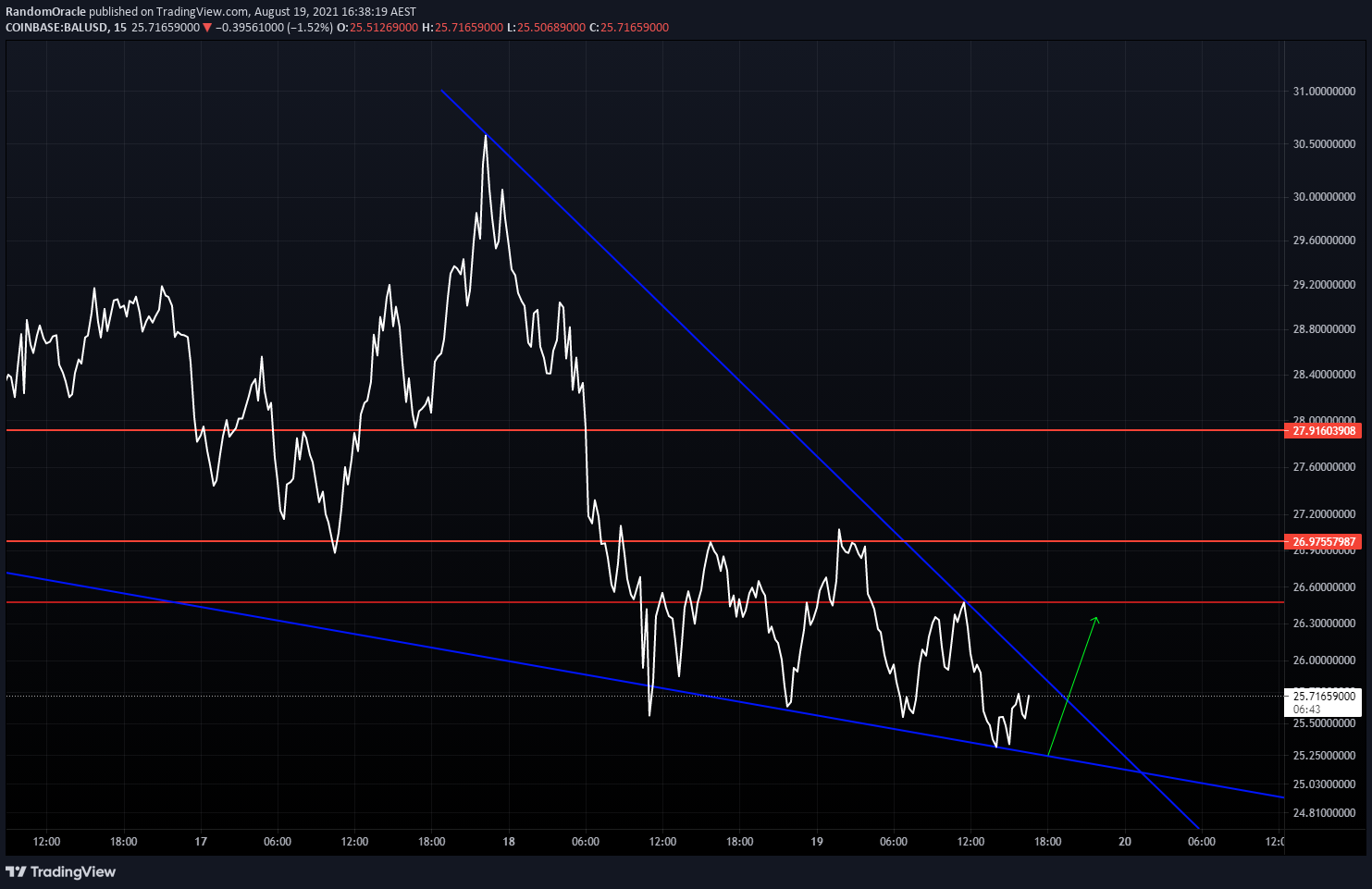This screenshot has height=889, width=1372.
Task: Click the 06:00 label right after date 20
Action: coord(1202,842)
